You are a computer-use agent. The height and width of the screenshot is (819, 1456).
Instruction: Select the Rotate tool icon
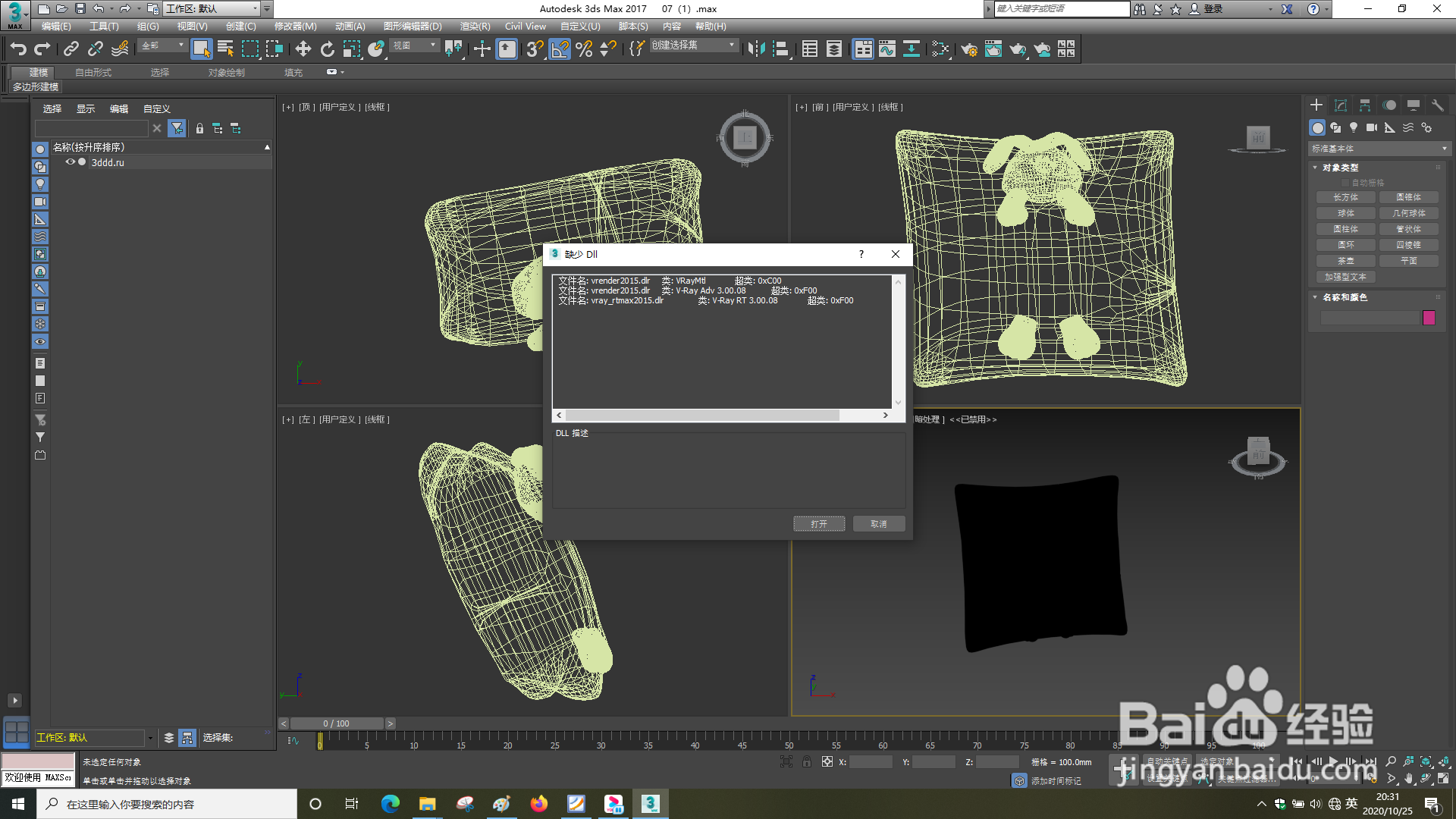[x=327, y=49]
